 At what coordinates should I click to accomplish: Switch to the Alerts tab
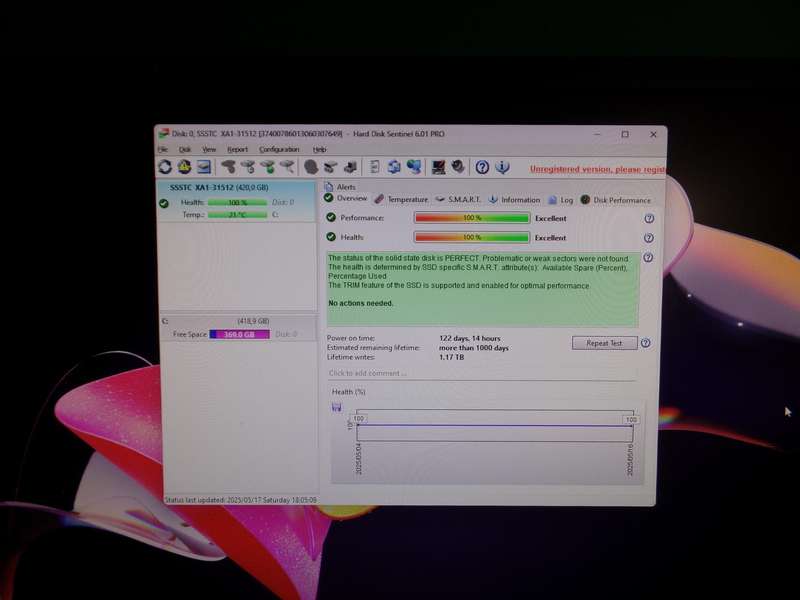[340, 187]
